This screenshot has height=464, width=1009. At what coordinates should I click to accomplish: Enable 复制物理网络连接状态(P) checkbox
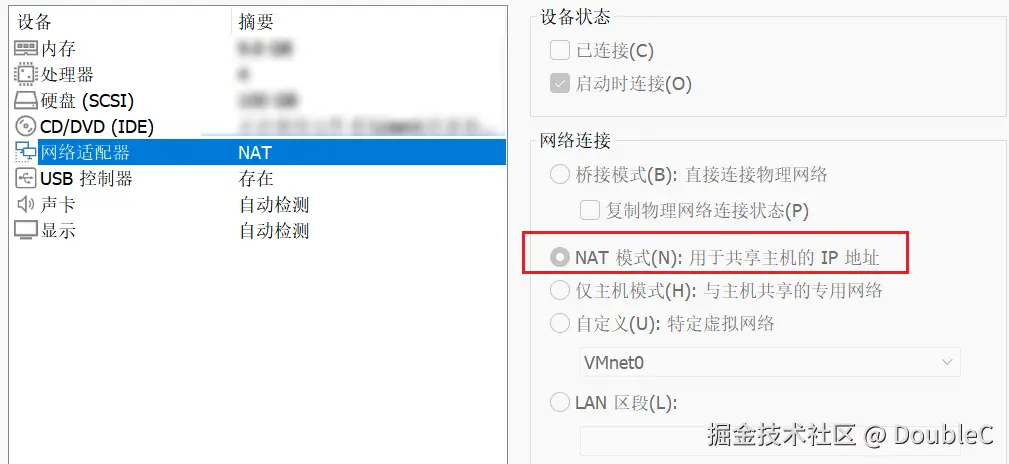click(x=590, y=210)
